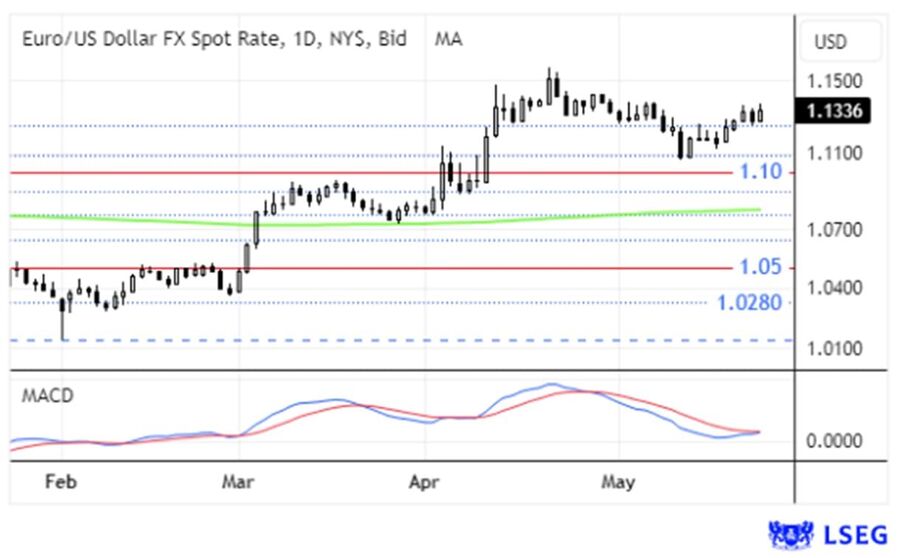Viewport: 900px width, 558px height.
Task: Click the May date axis label
Action: (618, 481)
